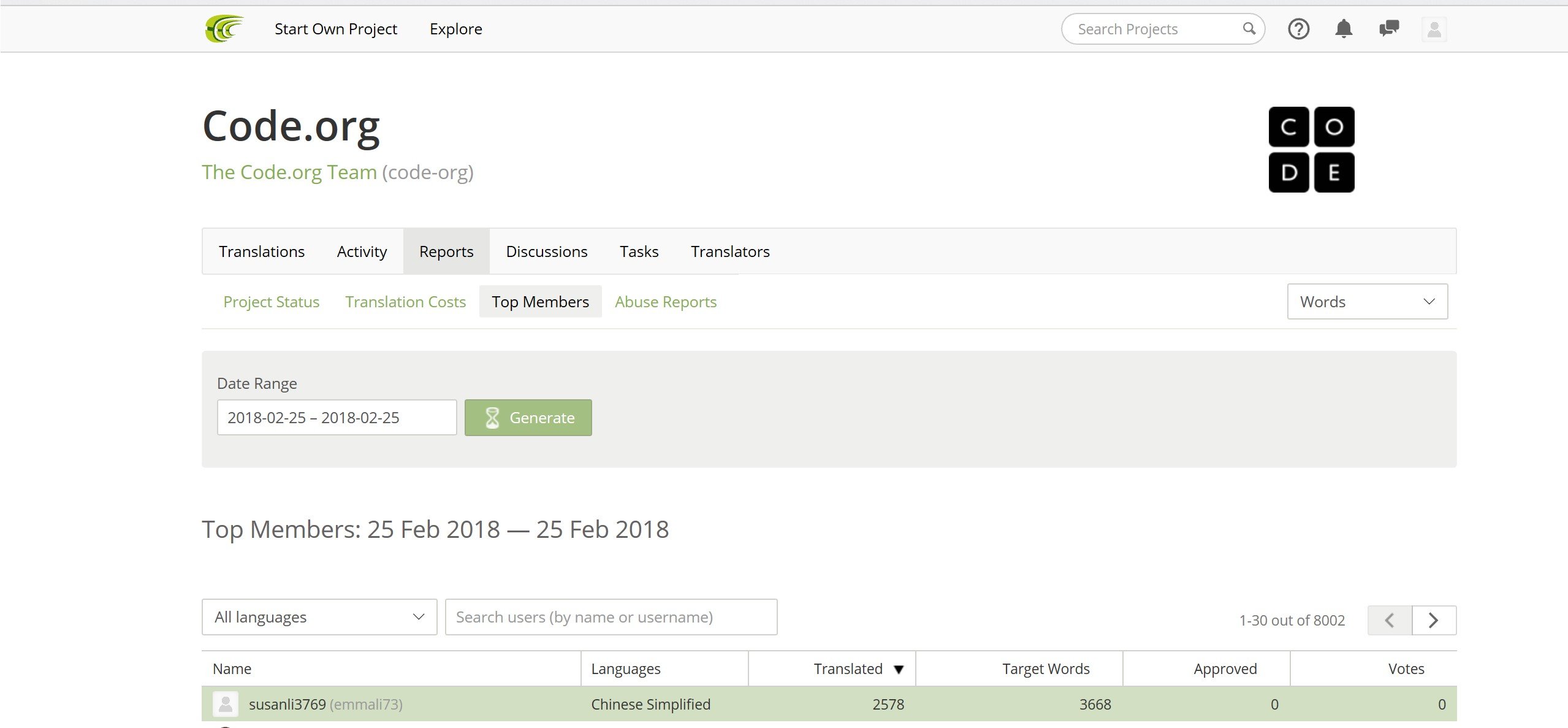The height and width of the screenshot is (728, 1568).
Task: Click the user profile avatar icon
Action: [x=1434, y=29]
